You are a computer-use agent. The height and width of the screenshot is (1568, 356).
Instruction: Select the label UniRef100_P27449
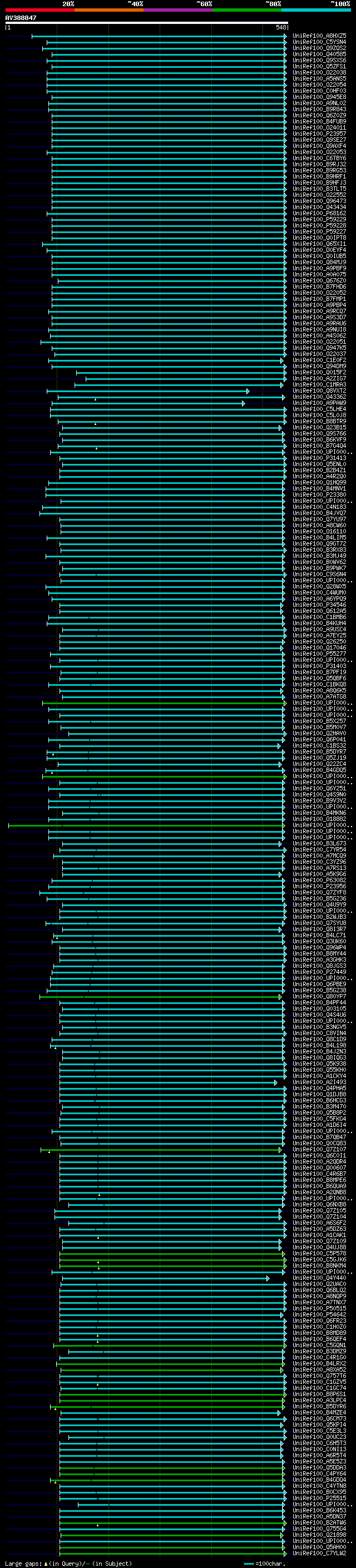click(x=319, y=972)
